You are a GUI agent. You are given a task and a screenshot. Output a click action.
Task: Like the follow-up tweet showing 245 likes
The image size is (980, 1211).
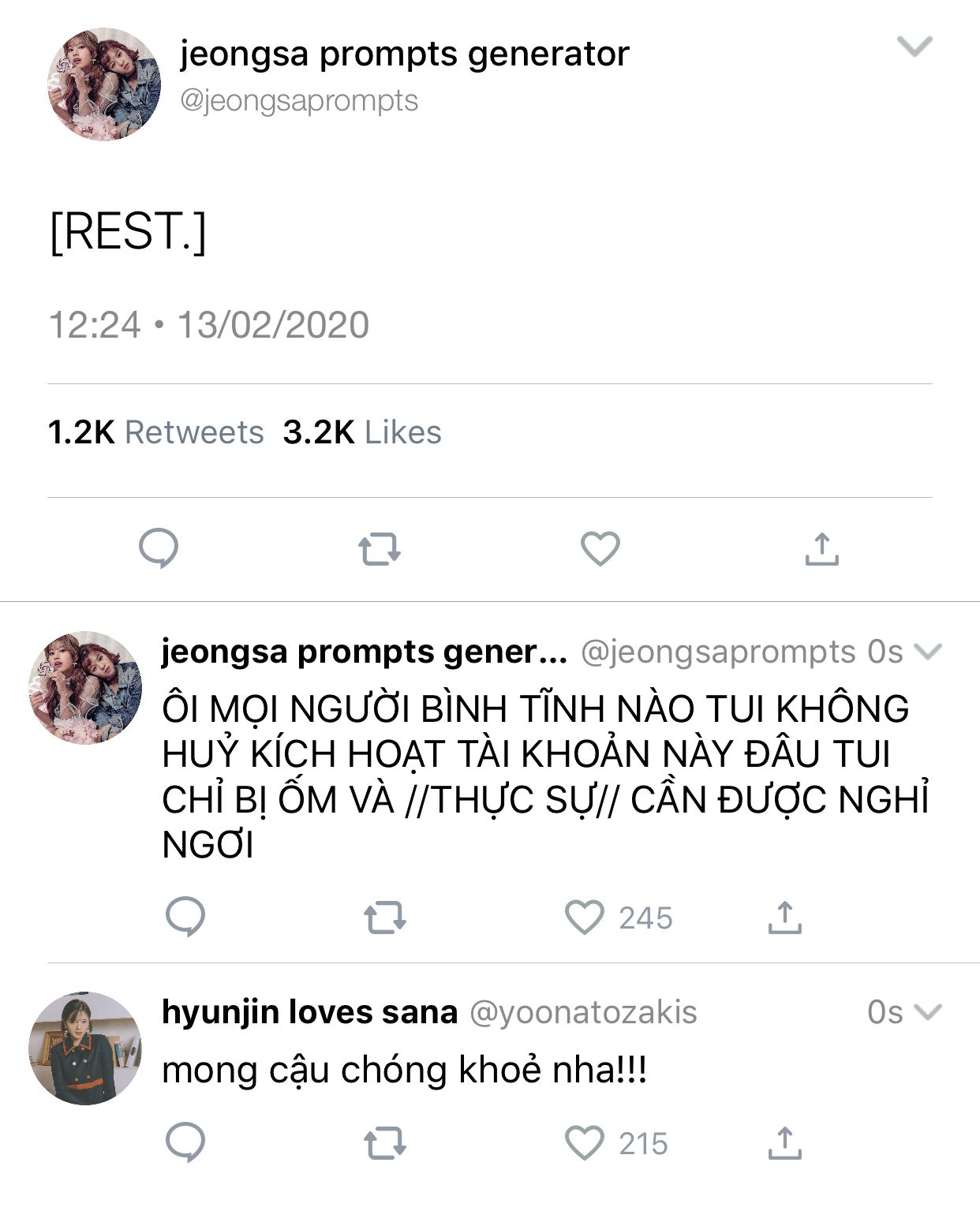point(585,918)
